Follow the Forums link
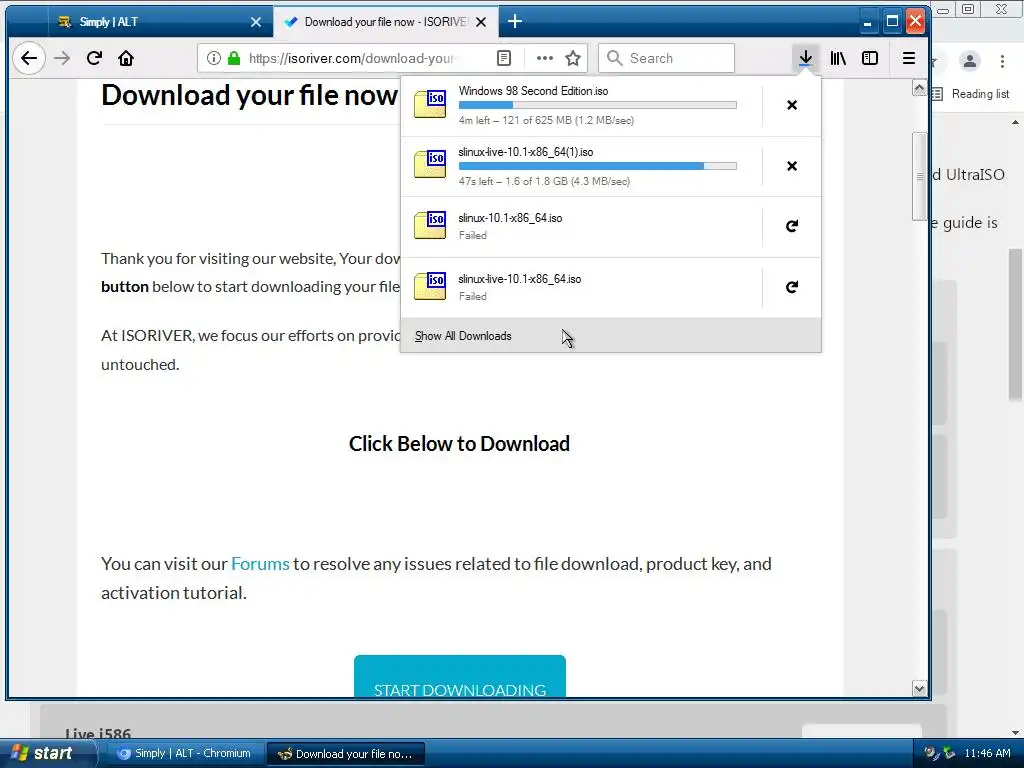The image size is (1024, 768). coord(260,564)
